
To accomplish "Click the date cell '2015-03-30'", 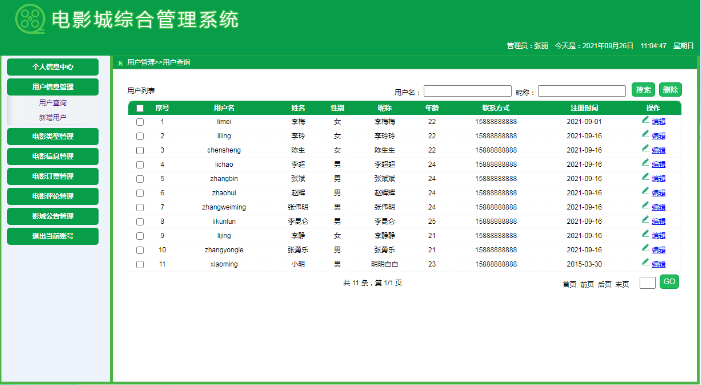I will 584,264.
